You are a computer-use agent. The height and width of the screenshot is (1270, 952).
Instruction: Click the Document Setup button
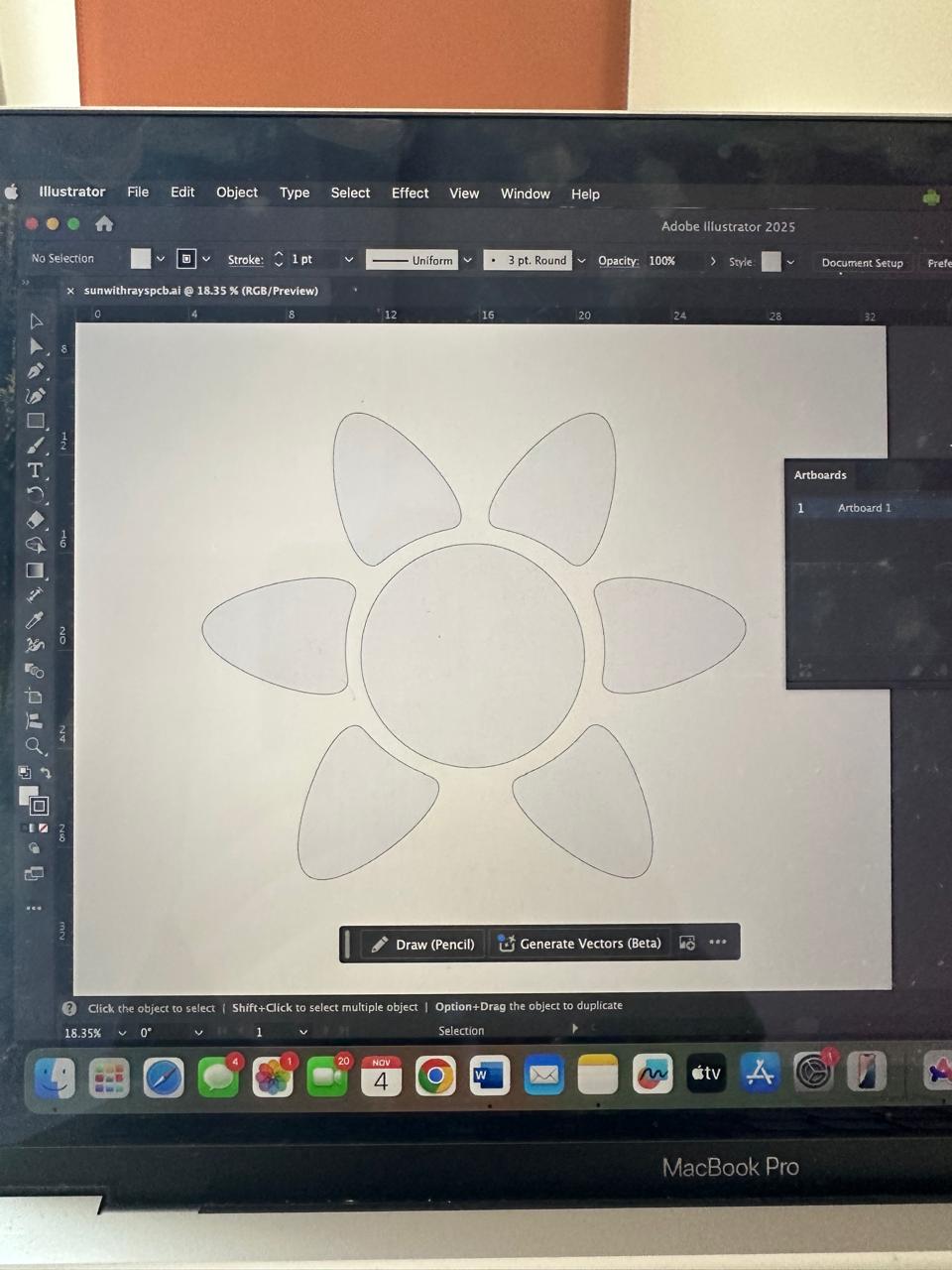(x=861, y=262)
